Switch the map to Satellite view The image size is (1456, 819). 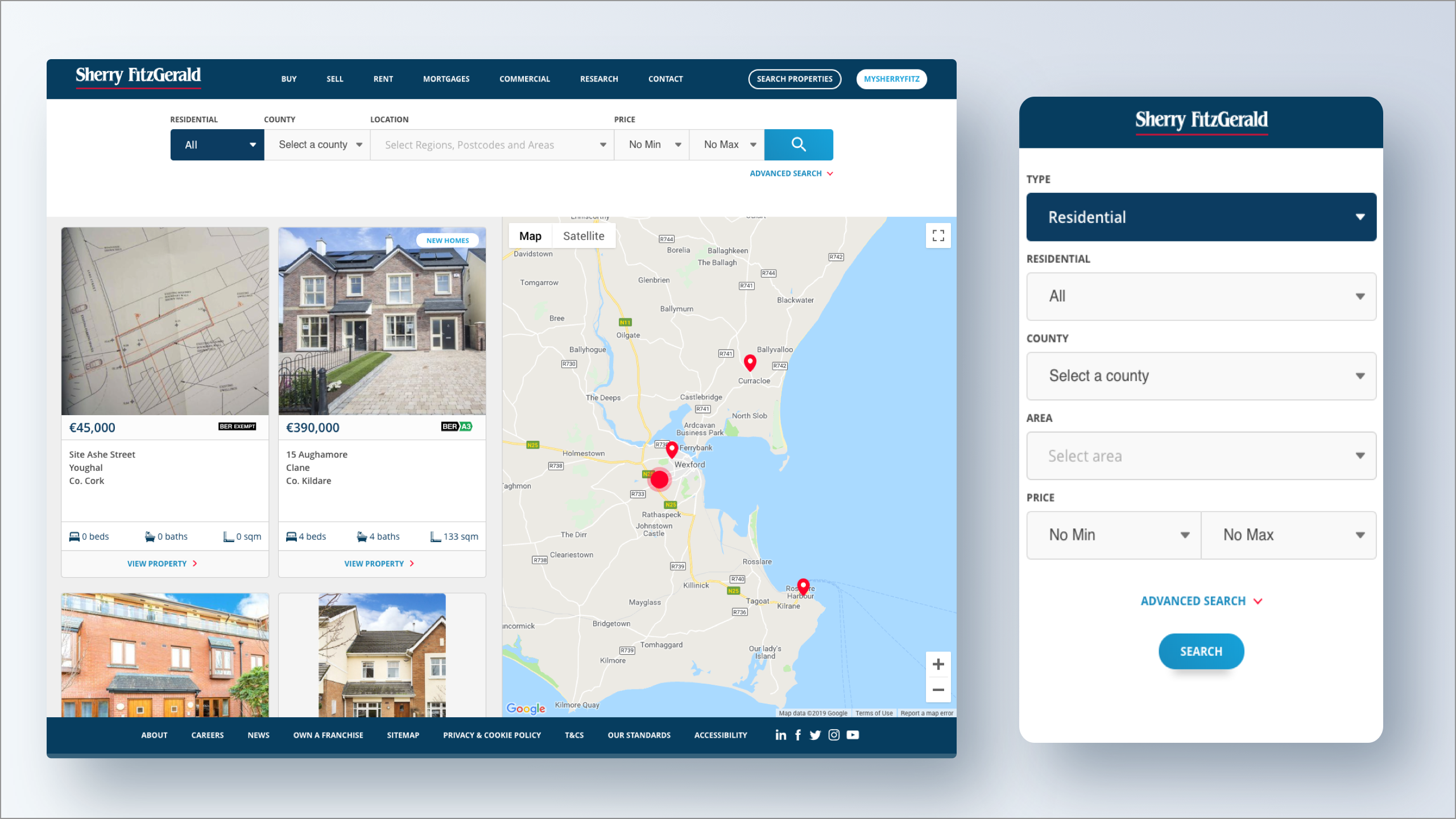584,236
